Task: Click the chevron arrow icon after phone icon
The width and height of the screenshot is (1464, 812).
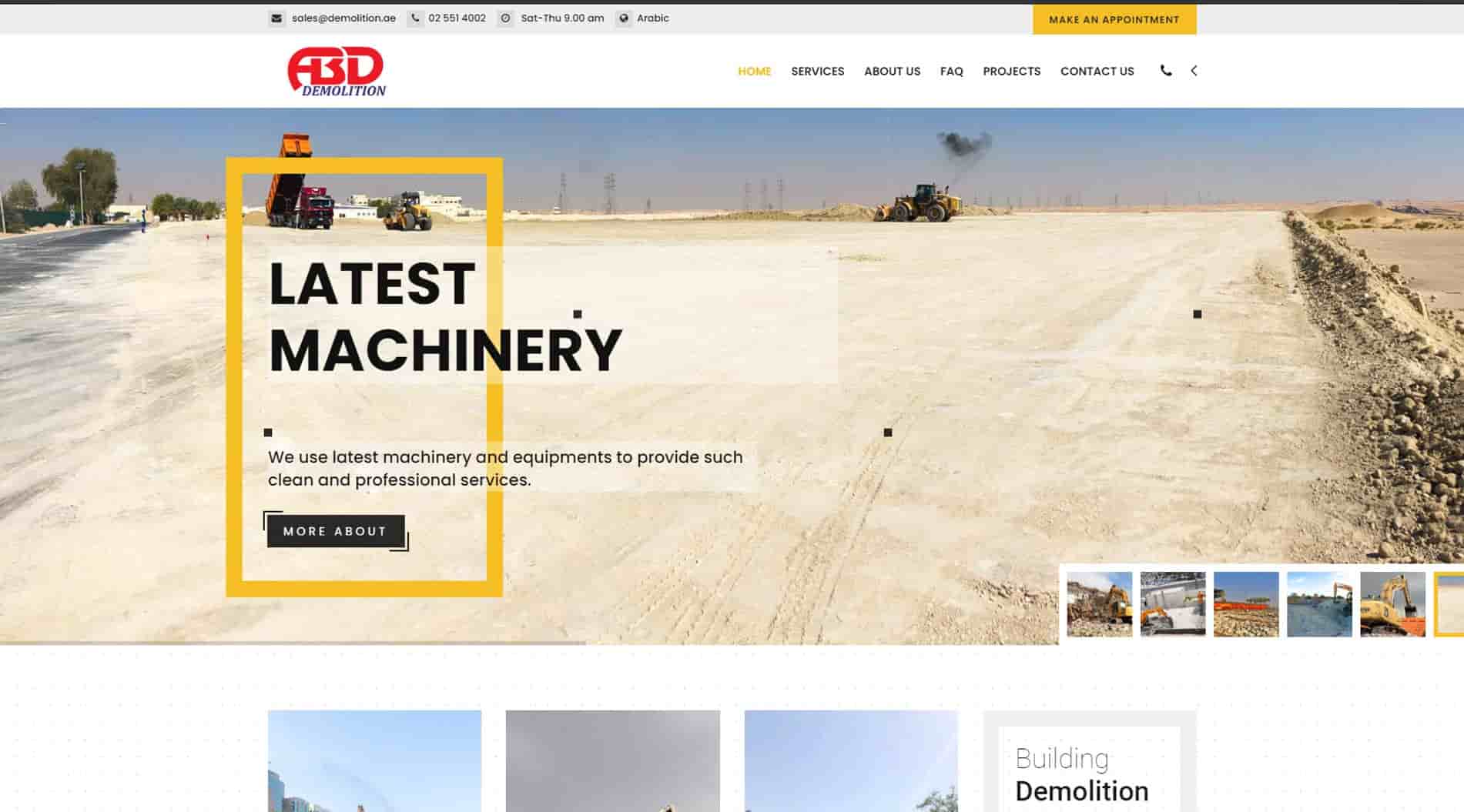Action: tap(1194, 71)
